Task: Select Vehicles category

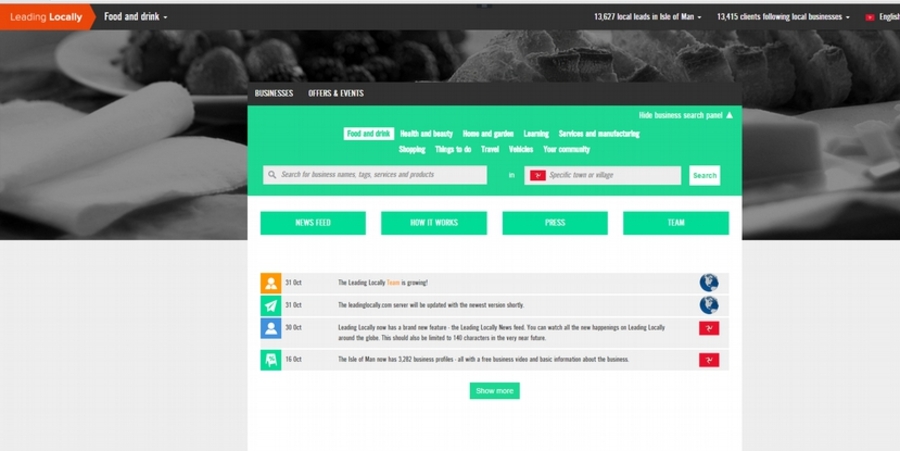Action: pyautogui.click(x=521, y=149)
